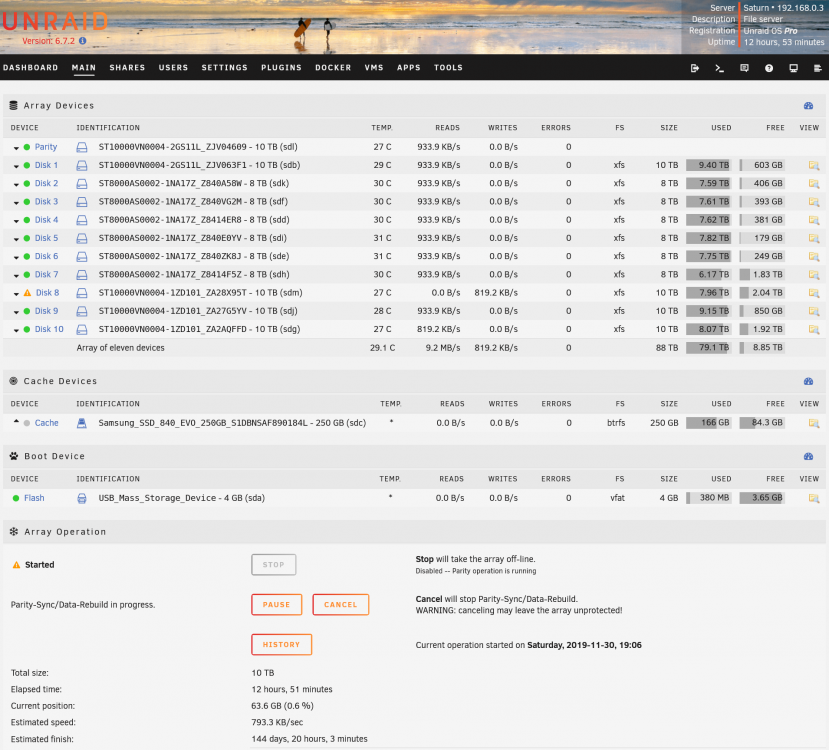Toggle Cache Devices reads/writes display icon
This screenshot has width=829, height=750.
tap(808, 381)
